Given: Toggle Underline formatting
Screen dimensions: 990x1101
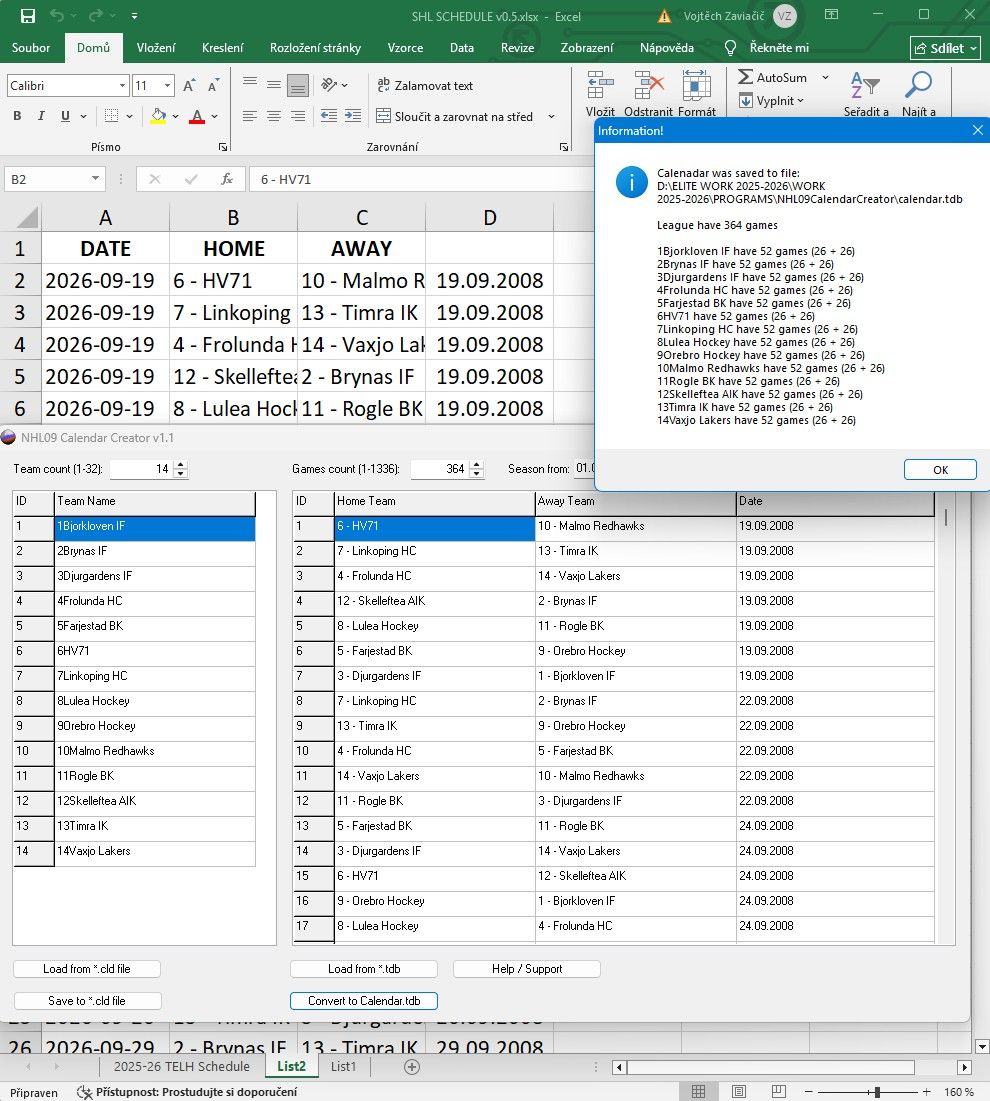Looking at the screenshot, I should tap(65, 116).
